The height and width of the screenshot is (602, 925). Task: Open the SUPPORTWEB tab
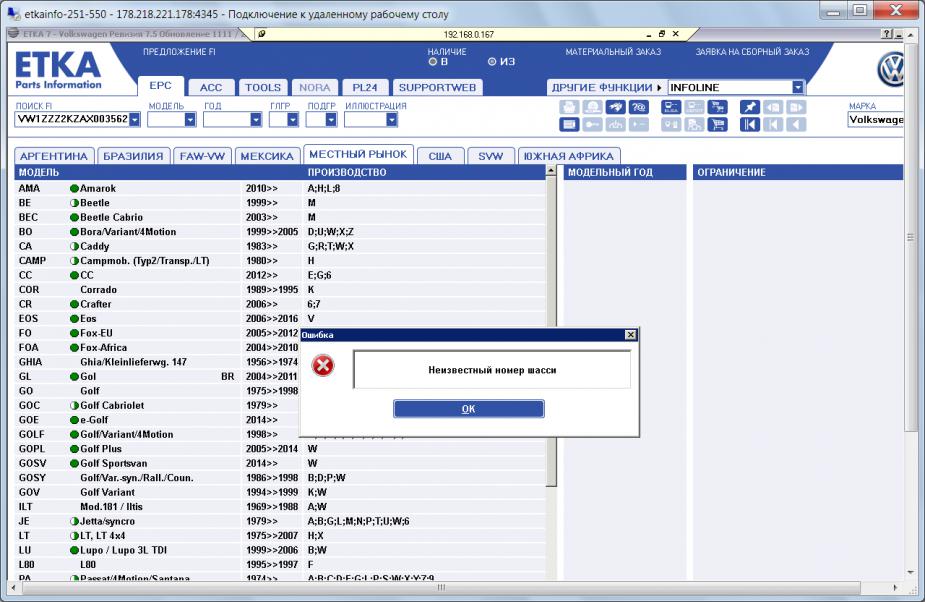[x=437, y=88]
